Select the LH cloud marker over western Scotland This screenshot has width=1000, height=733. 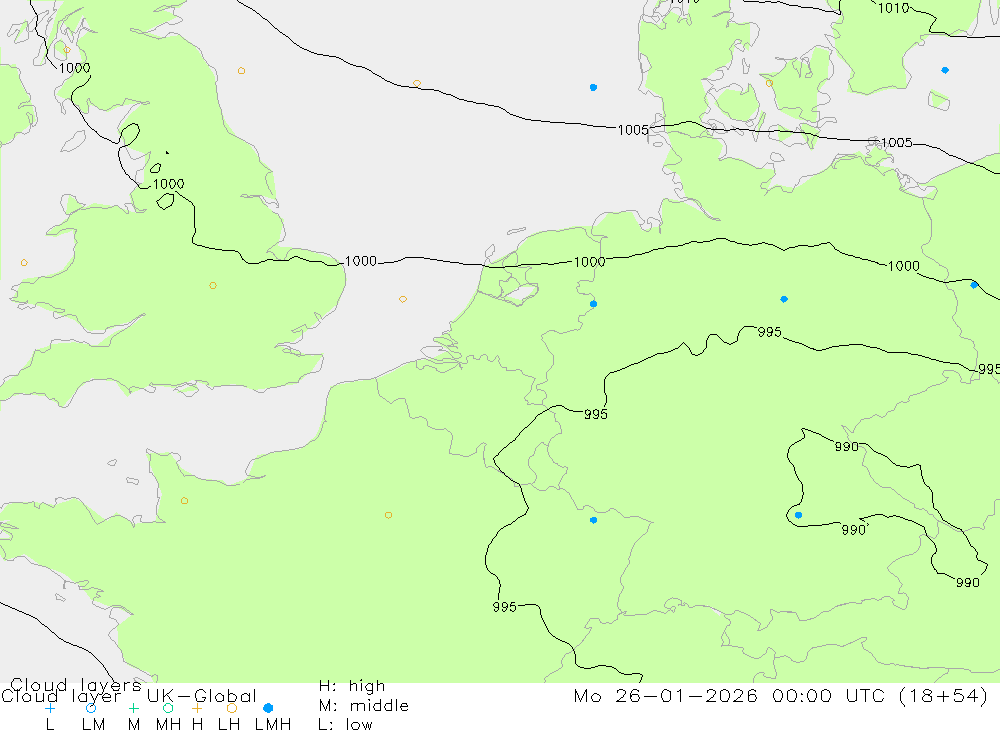pyautogui.click(x=67, y=50)
